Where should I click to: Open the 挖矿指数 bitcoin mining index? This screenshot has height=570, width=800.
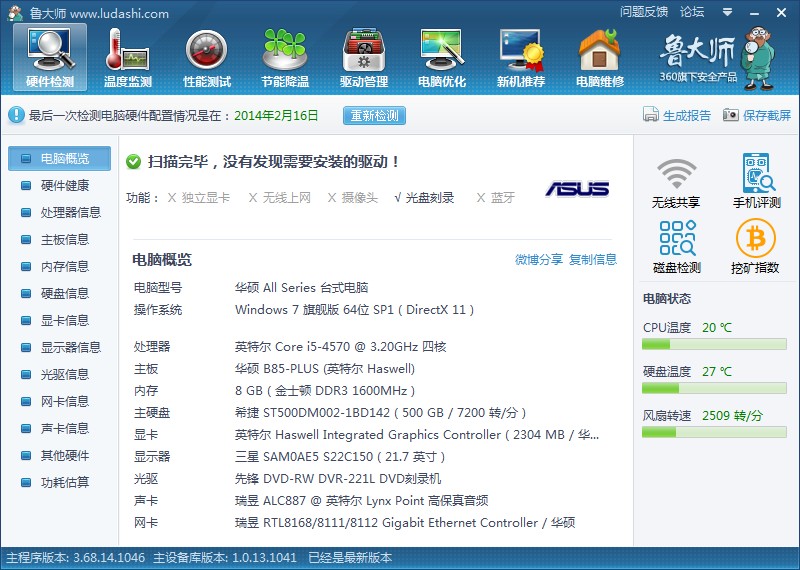(756, 247)
